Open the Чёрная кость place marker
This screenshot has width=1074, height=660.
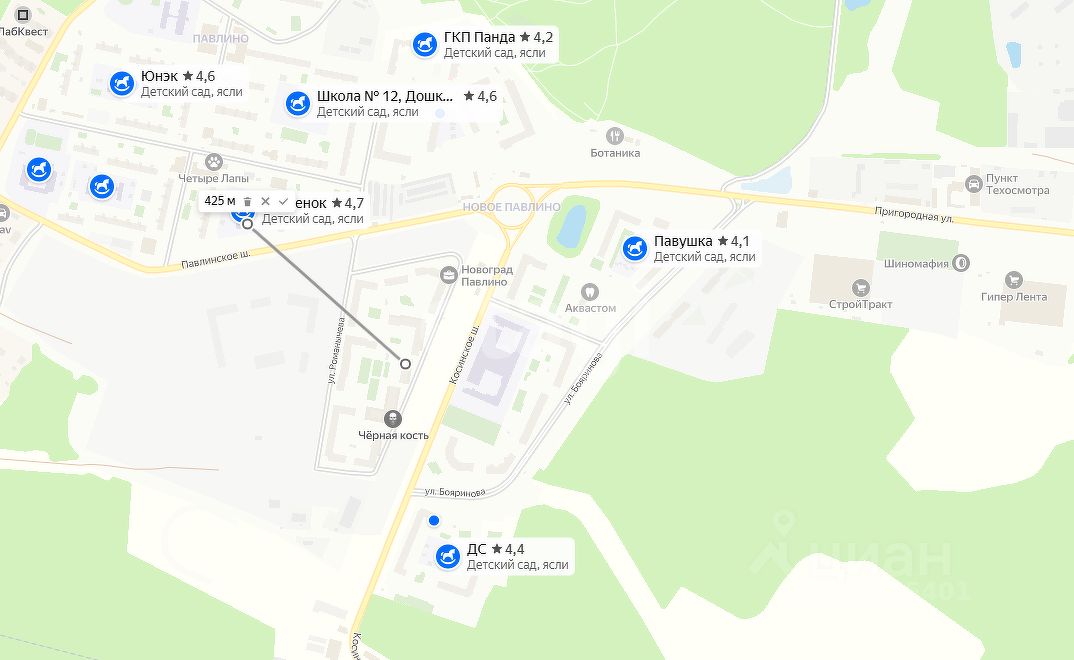(x=392, y=418)
